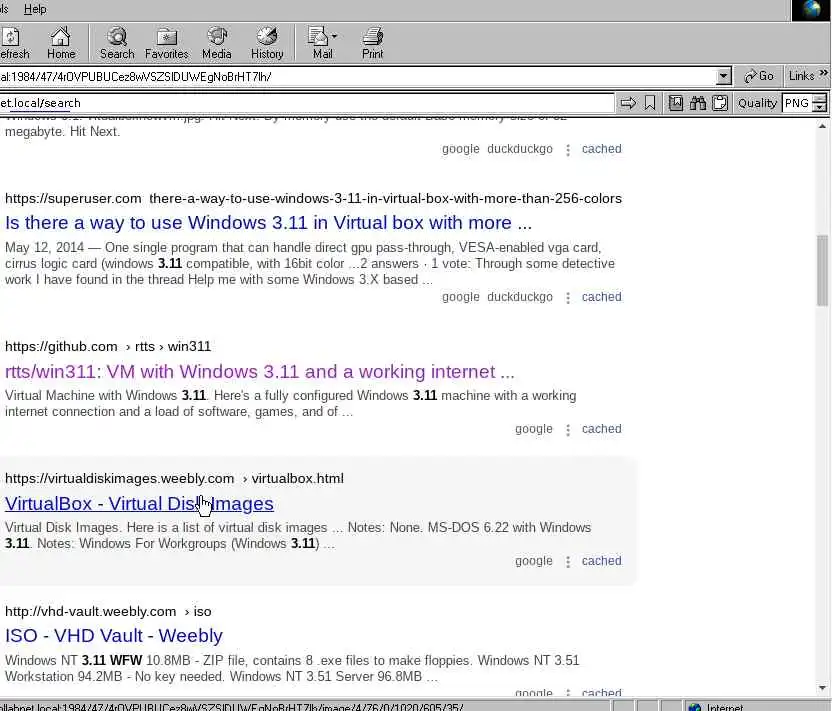Click the duckduckgo link under the superuser result
The image size is (832, 711).
pyautogui.click(x=520, y=297)
